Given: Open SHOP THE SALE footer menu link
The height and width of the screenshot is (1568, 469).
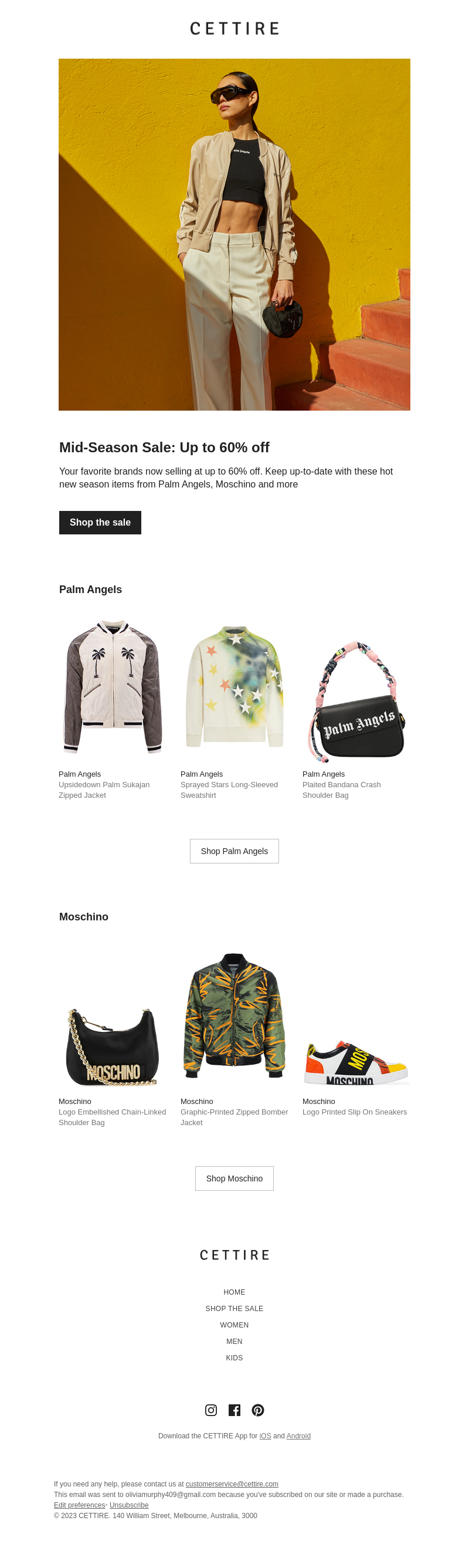Looking at the screenshot, I should [x=234, y=1309].
